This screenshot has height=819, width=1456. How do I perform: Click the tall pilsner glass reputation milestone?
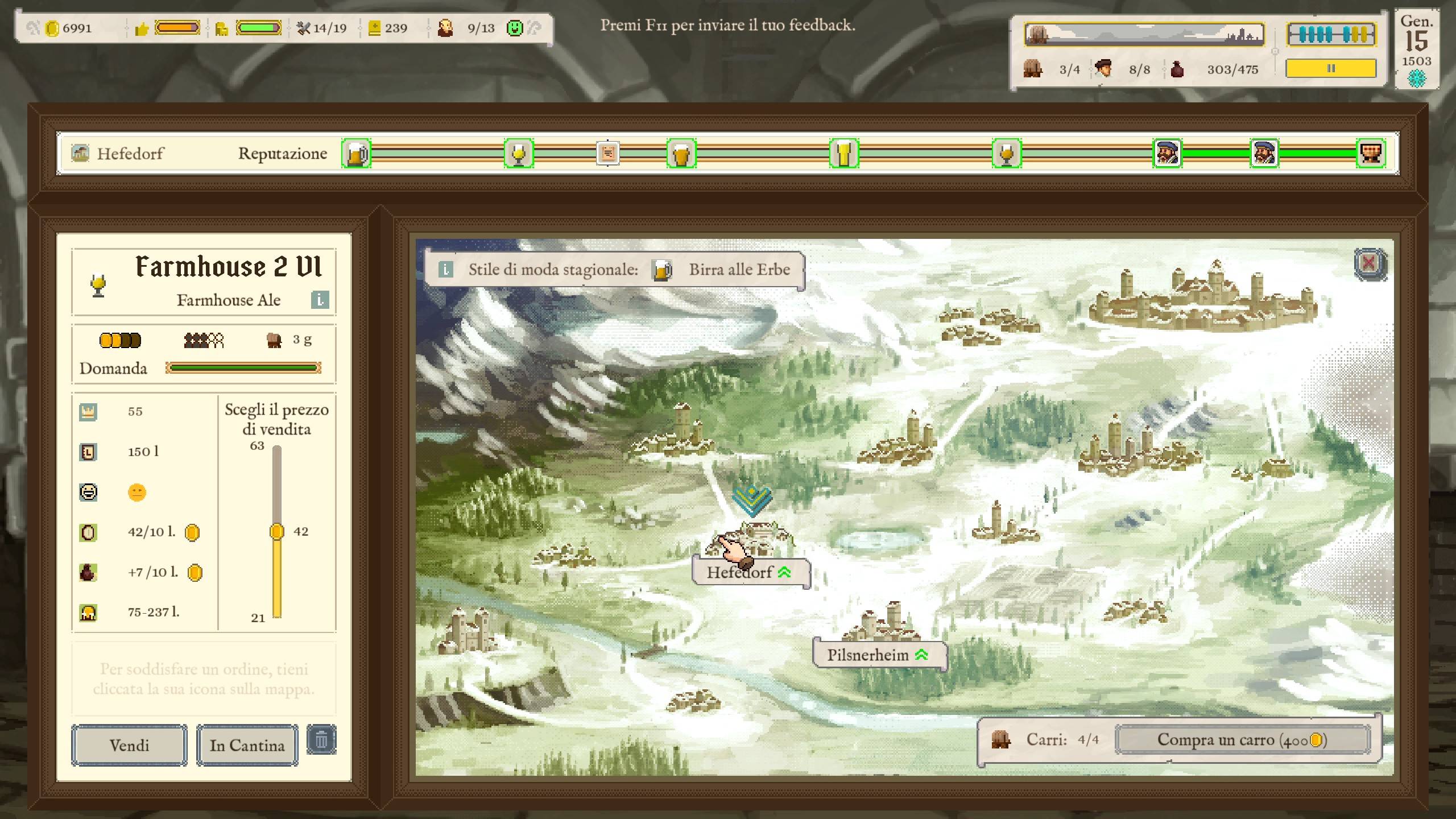[844, 154]
